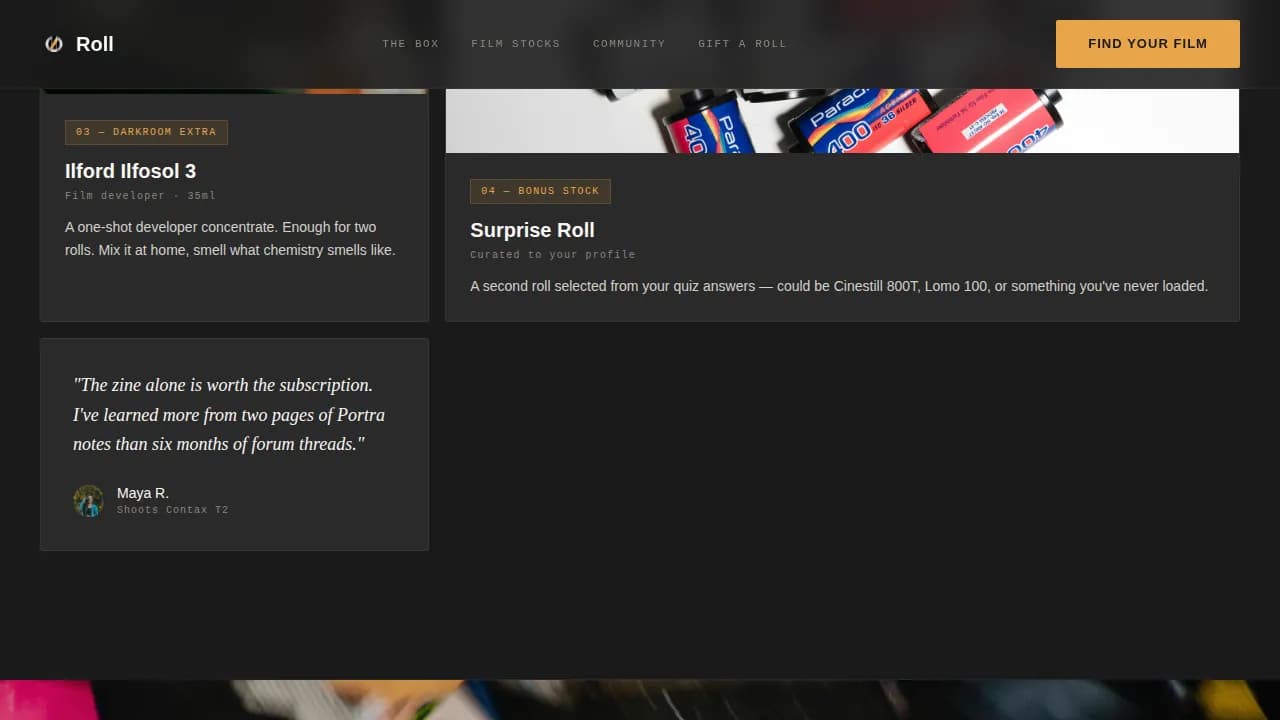Click the film canisters photo in Surprise Roll card
This screenshot has height=720, width=1280.
[x=840, y=115]
